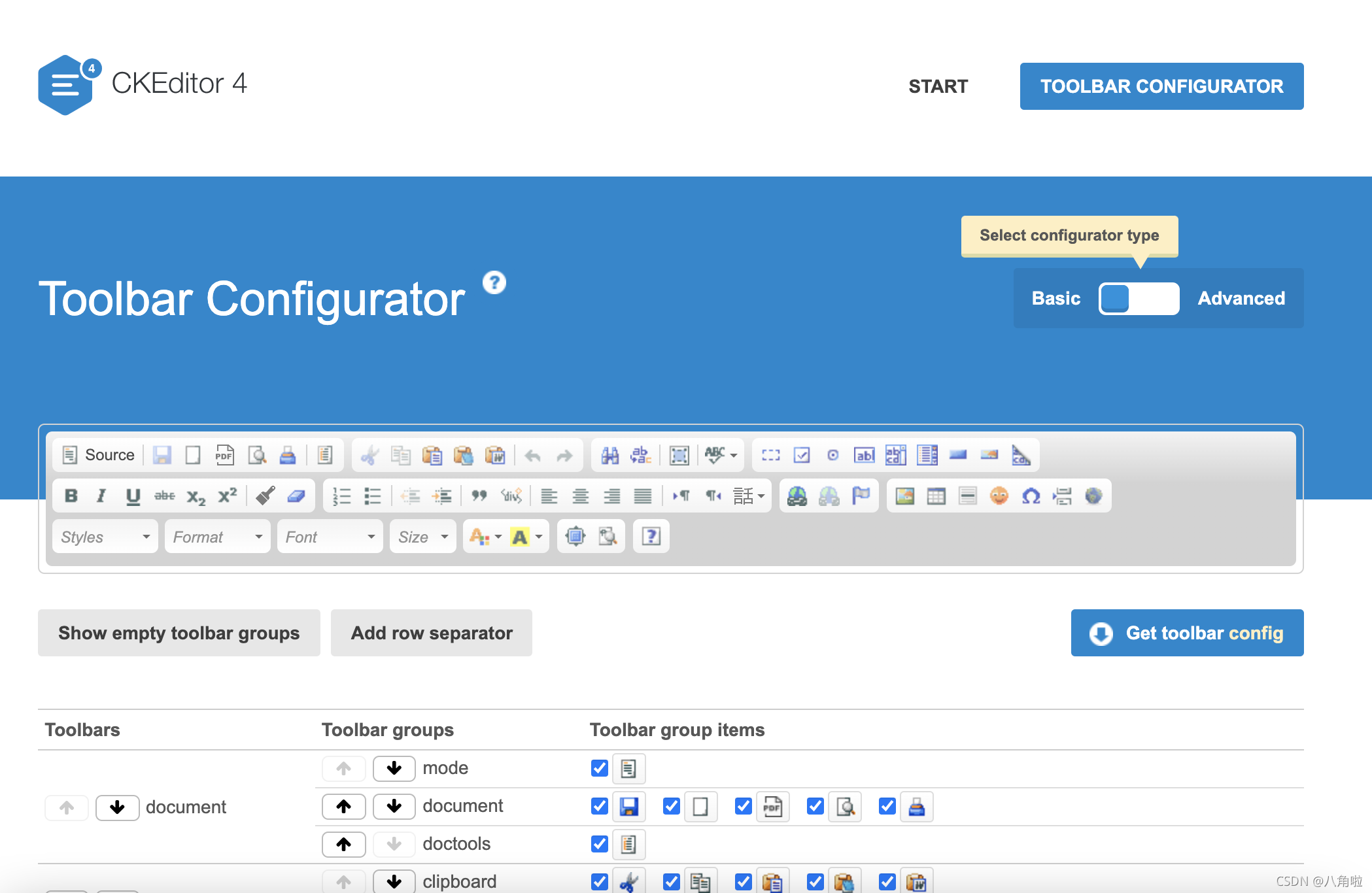Click the Center alignment toolbar icon
The image size is (1372, 893).
[x=581, y=496]
